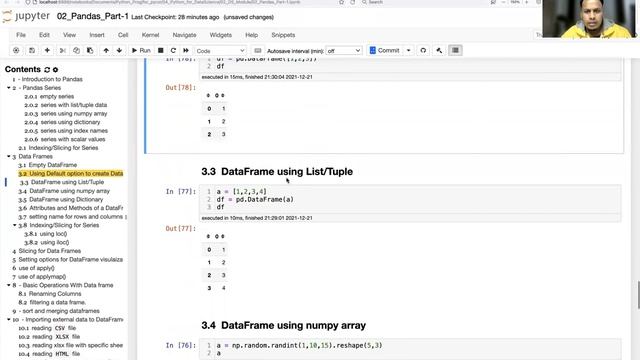
Task: Open the Commit dropdown arrow
Action: (409, 51)
